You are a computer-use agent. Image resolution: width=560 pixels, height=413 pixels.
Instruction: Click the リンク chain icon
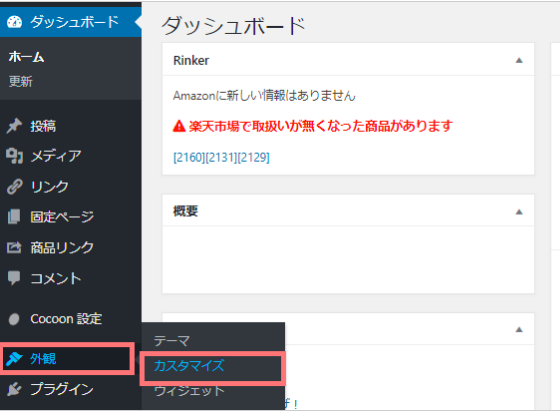(14, 186)
